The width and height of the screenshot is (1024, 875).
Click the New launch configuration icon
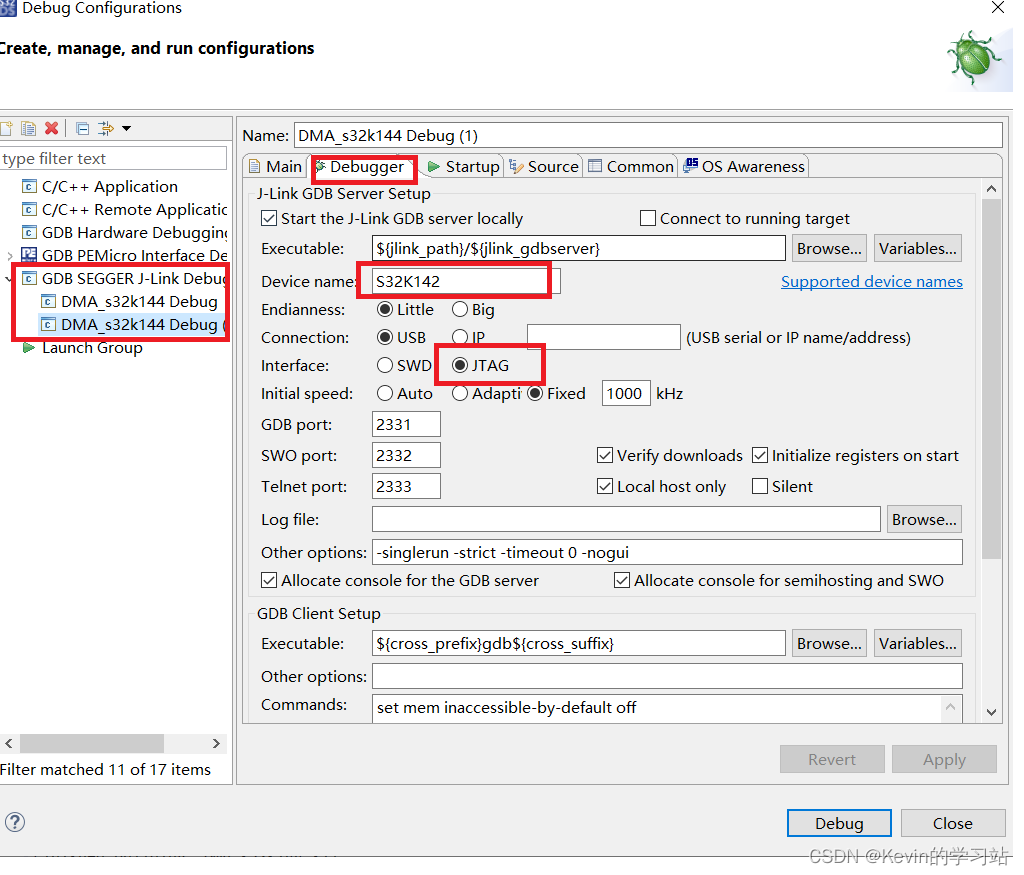click(6, 129)
